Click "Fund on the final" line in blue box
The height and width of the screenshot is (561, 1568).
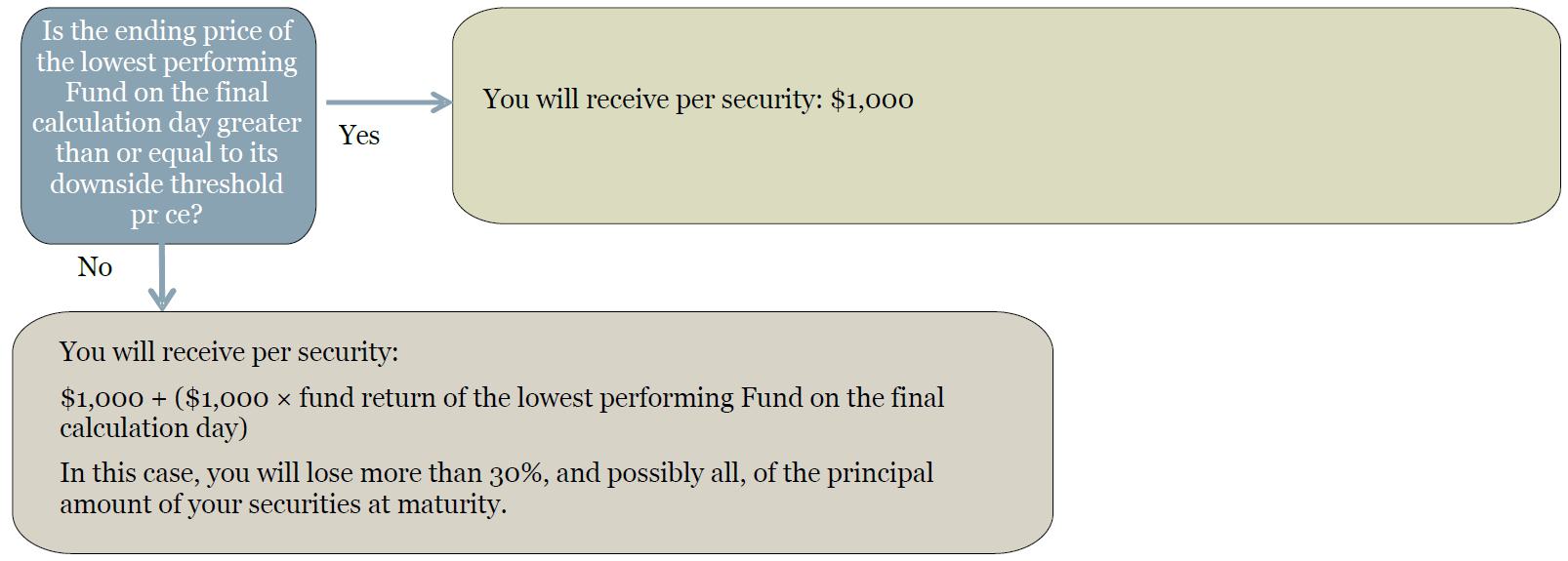tap(167, 93)
